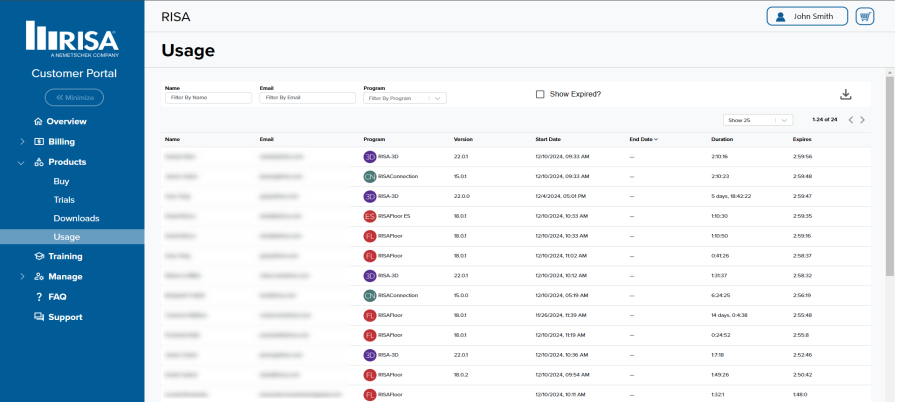Click the FAQ question mark icon
Screen dimensions: 906x402
coord(39,297)
